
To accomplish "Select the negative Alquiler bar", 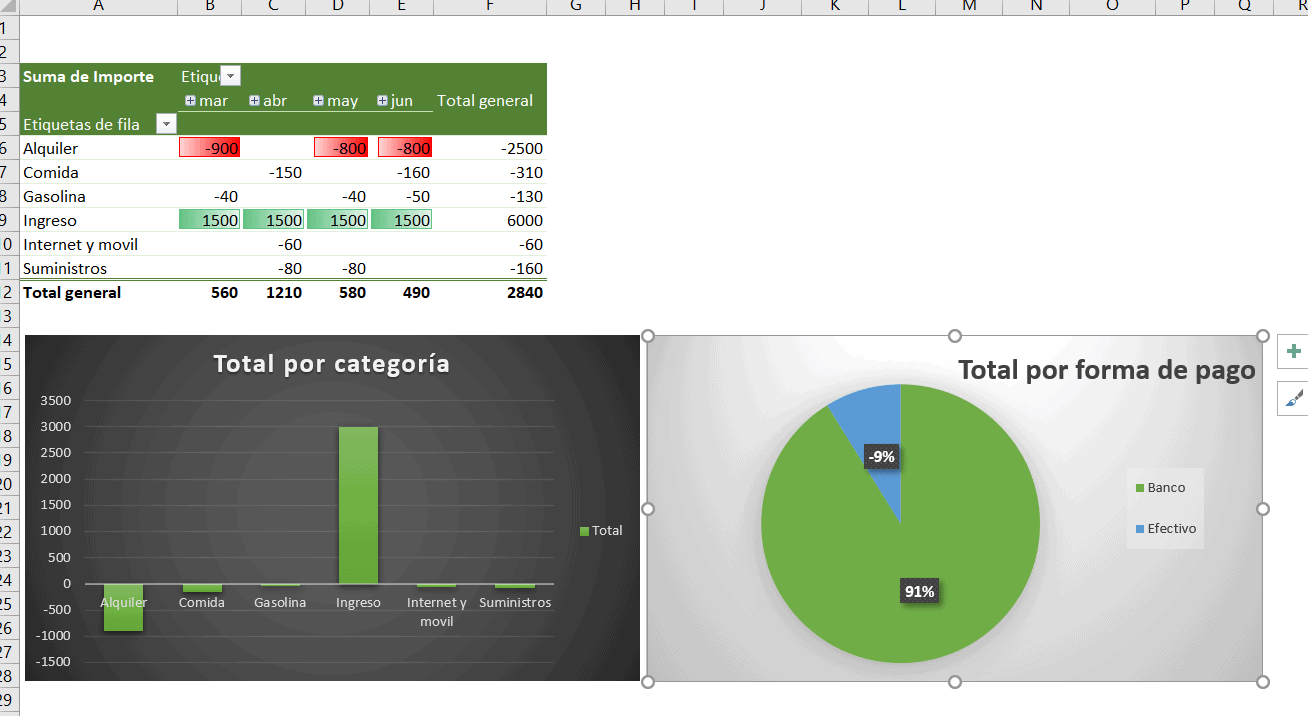I will (x=124, y=608).
